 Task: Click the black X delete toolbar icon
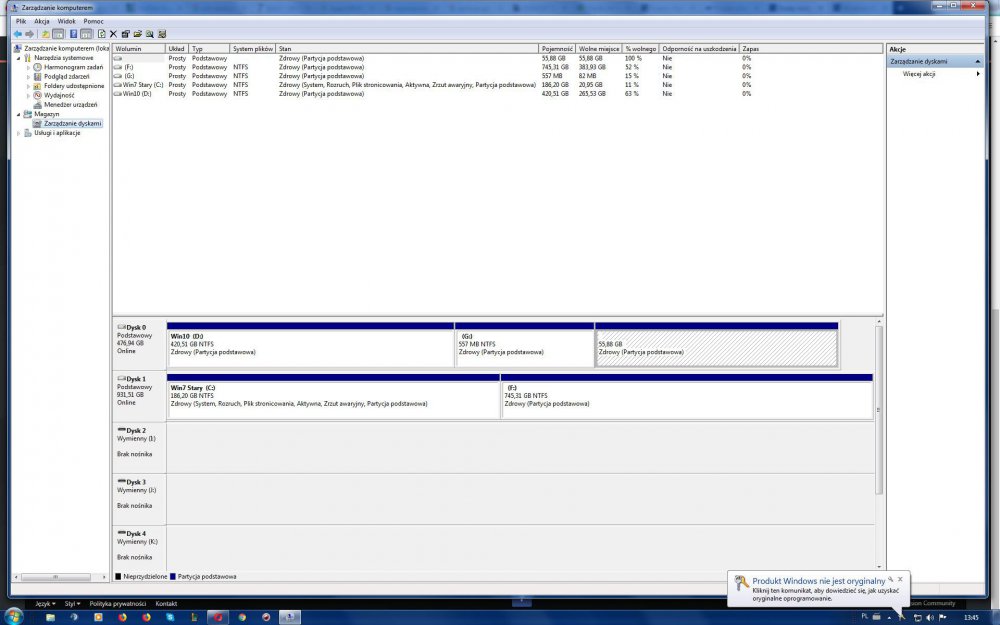tap(113, 34)
